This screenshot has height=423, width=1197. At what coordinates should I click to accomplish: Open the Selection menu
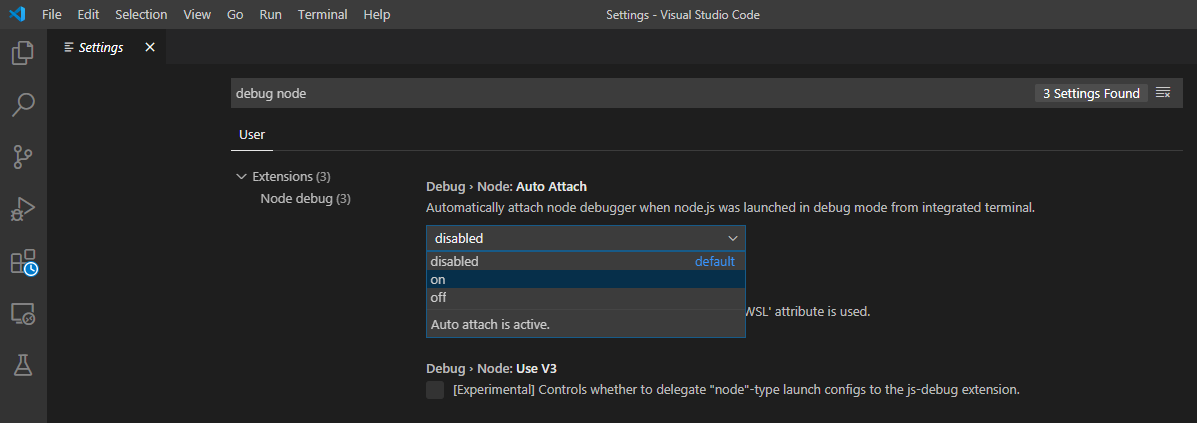click(142, 15)
